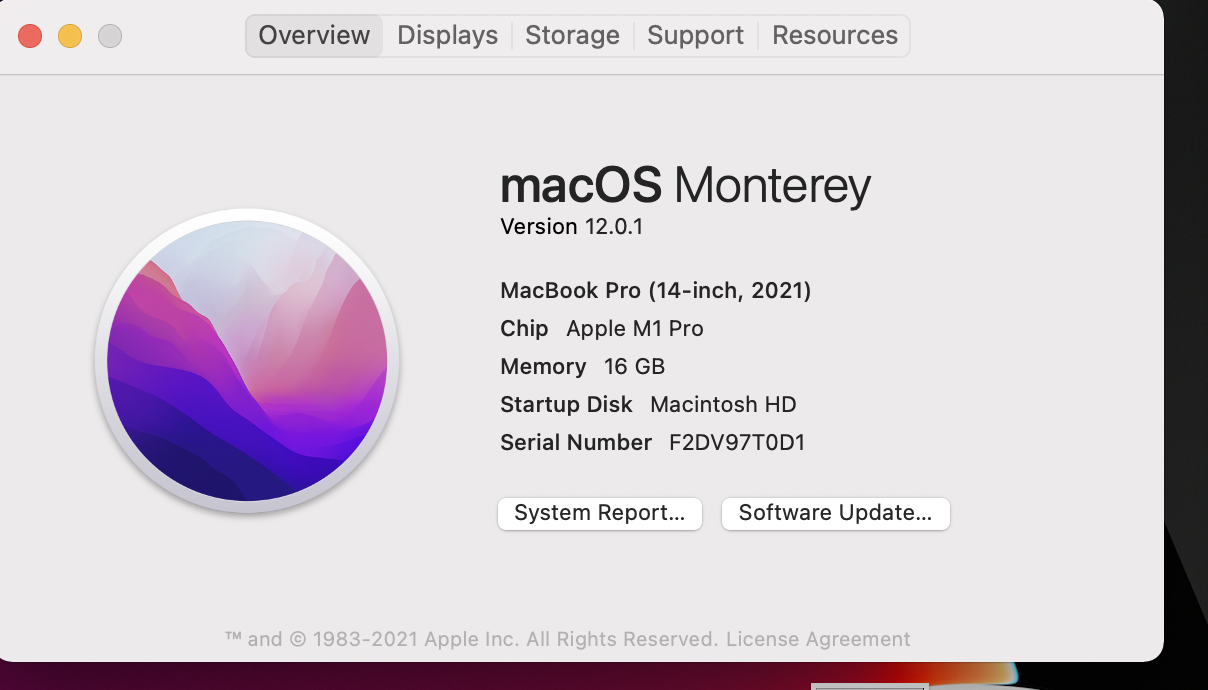Viewport: 1208px width, 690px height.
Task: Select the Overview tab
Action: [x=314, y=36]
